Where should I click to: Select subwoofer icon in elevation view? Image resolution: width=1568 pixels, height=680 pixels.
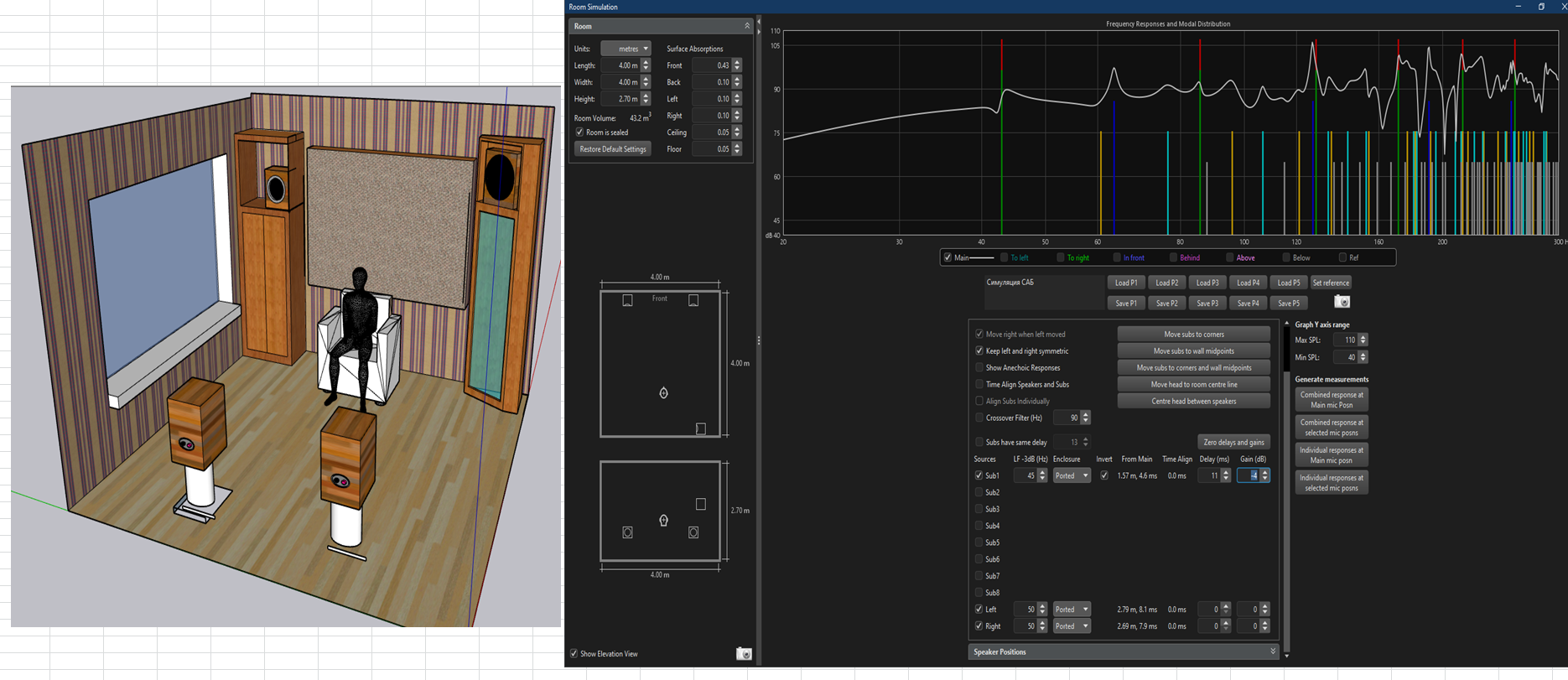pos(700,504)
